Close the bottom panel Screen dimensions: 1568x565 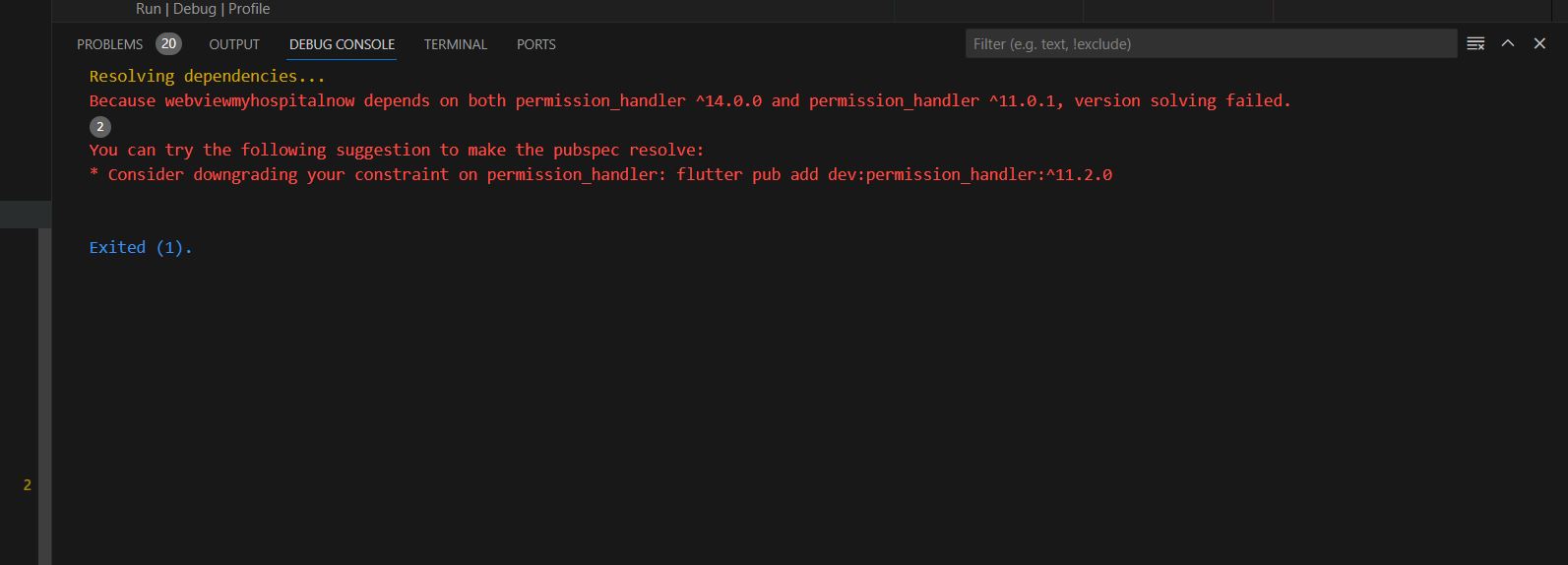pyautogui.click(x=1540, y=43)
